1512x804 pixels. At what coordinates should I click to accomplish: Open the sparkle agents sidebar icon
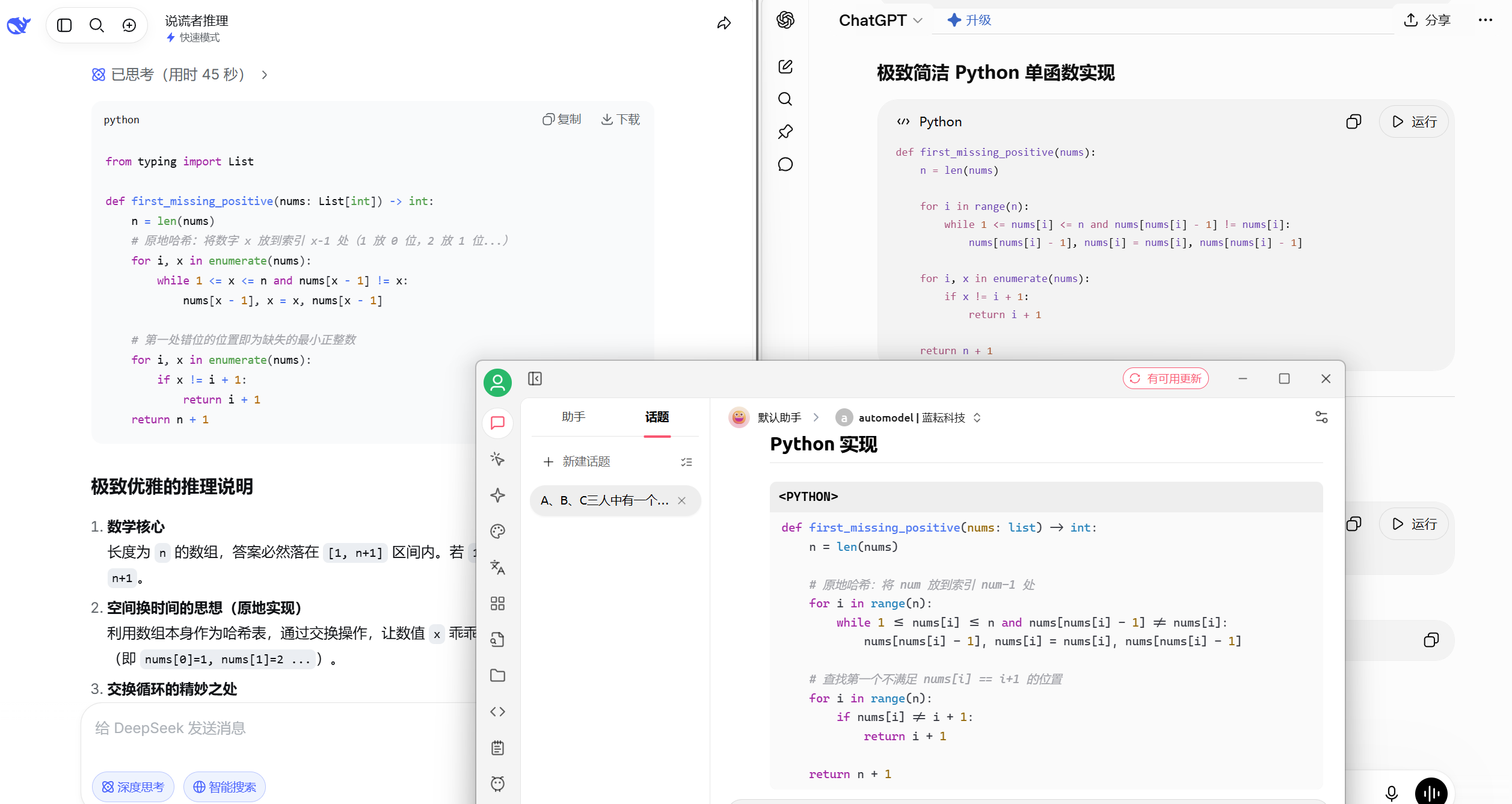click(x=497, y=495)
